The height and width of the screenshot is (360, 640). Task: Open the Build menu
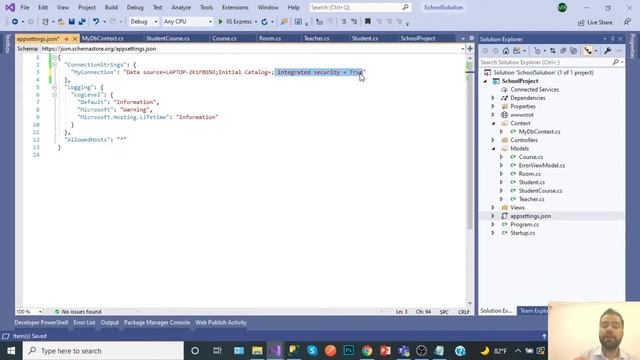[x=111, y=7]
